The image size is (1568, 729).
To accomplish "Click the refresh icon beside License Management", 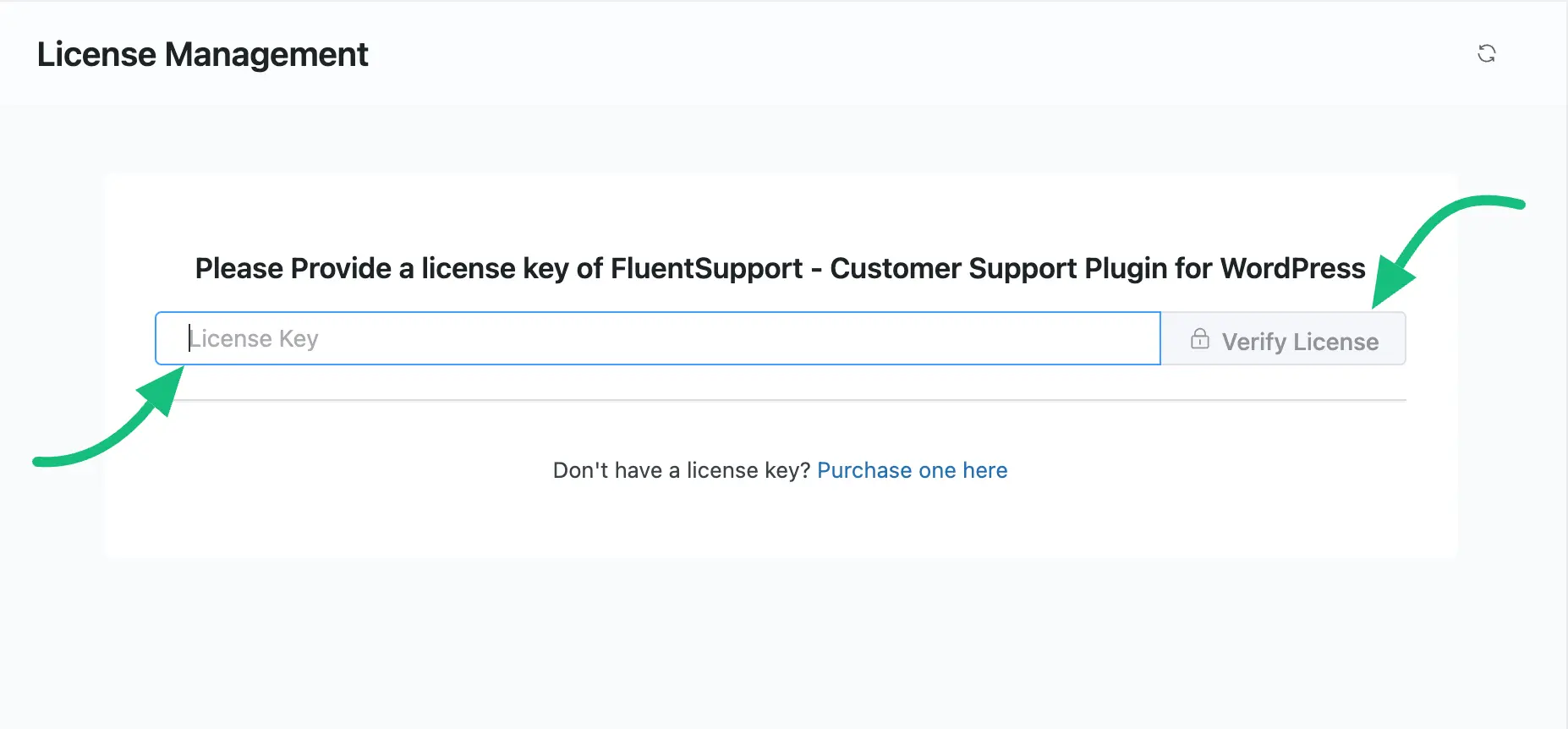I will click(1486, 54).
